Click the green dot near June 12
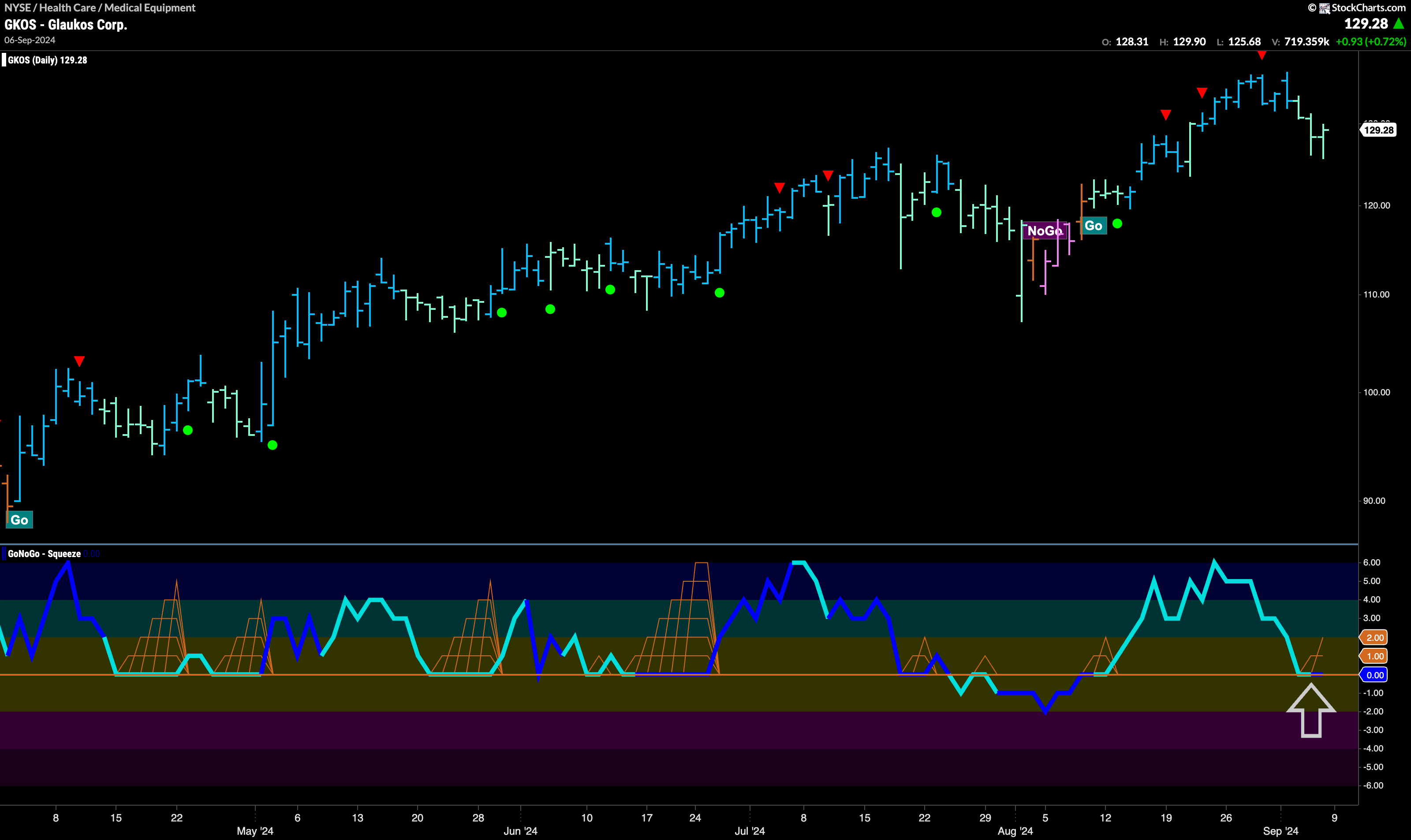1411x840 pixels. pyautogui.click(x=610, y=290)
